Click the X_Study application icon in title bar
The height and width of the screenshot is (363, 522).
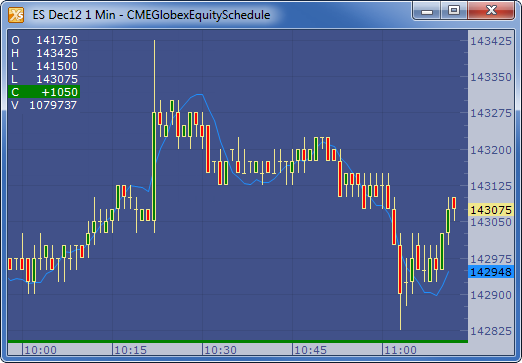pos(16,15)
